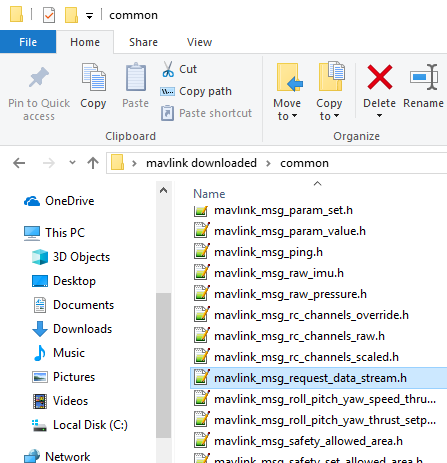Expand the Delete options arrow
This screenshot has height=463, width=447.
(x=379, y=116)
